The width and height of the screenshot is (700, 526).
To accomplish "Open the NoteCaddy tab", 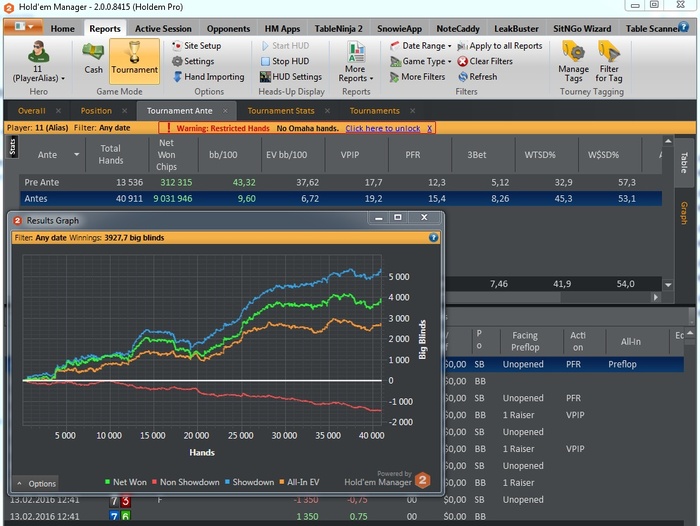I will point(458,29).
